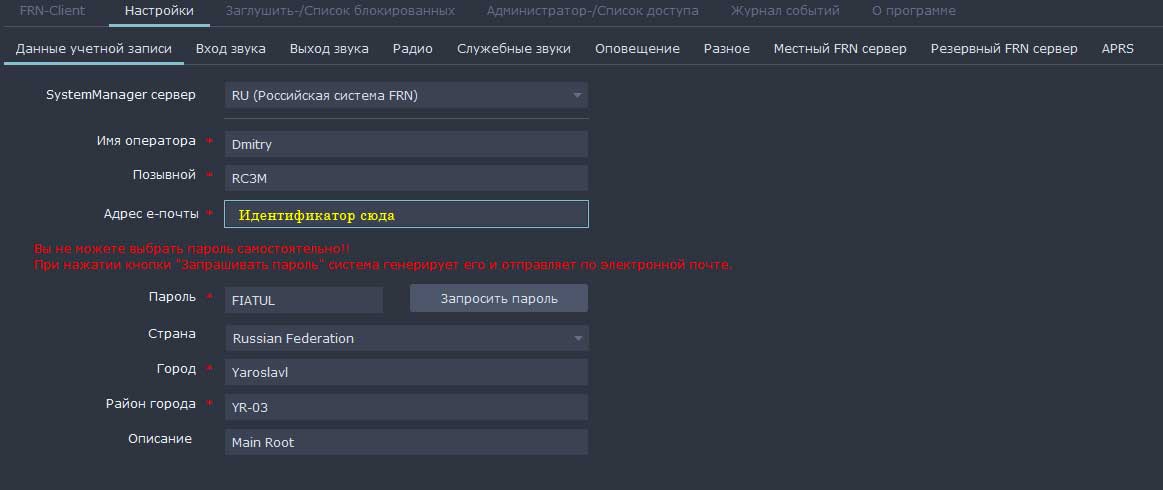Screen dimensions: 1163x490
Task: Open the О программе tab
Action: (913, 11)
